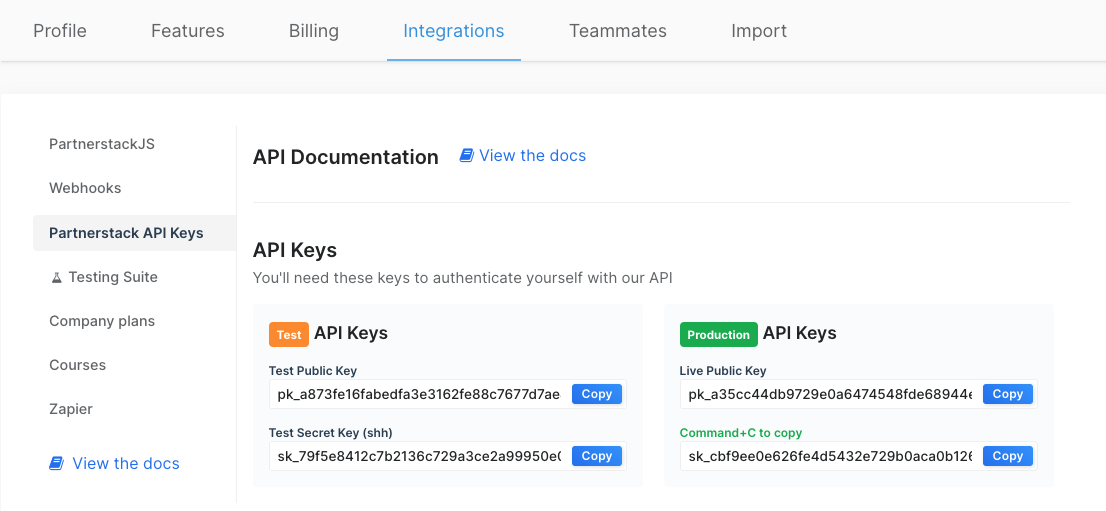Click the sidebar View the docs link
This screenshot has height=511, width=1106.
(x=114, y=463)
